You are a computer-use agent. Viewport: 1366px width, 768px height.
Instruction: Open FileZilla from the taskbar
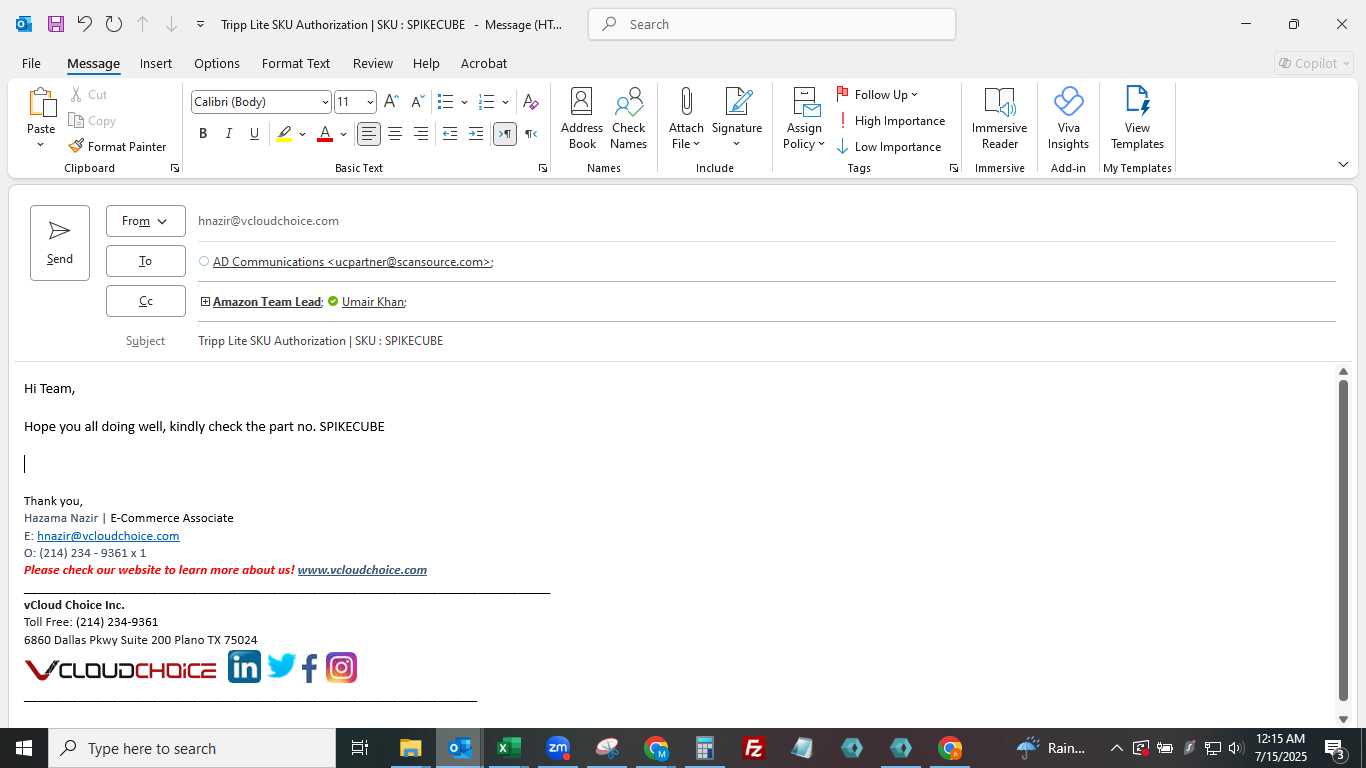point(754,748)
